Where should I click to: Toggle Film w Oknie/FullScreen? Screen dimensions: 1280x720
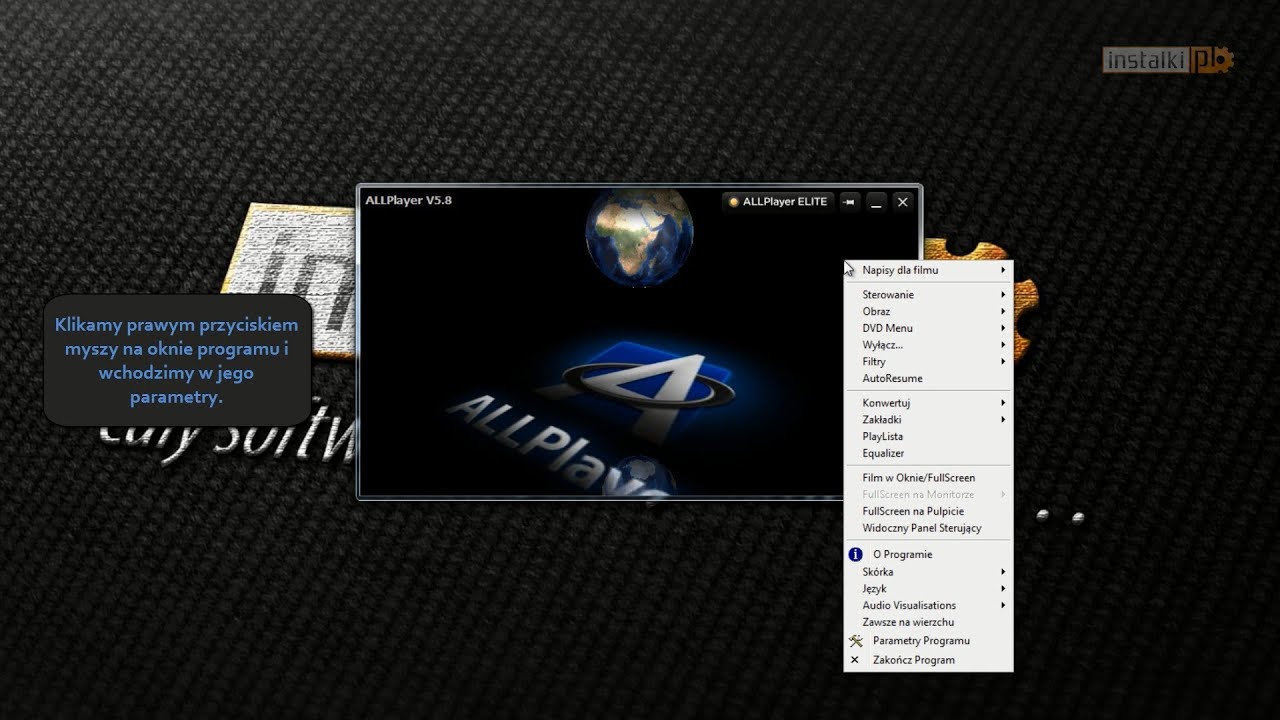(x=928, y=478)
